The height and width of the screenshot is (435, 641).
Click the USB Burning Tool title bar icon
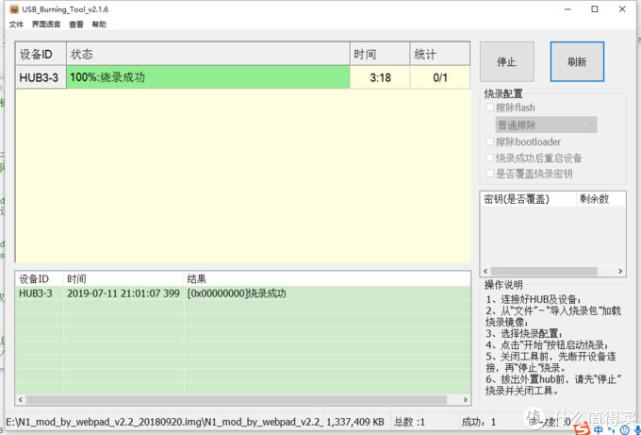pyautogui.click(x=14, y=9)
